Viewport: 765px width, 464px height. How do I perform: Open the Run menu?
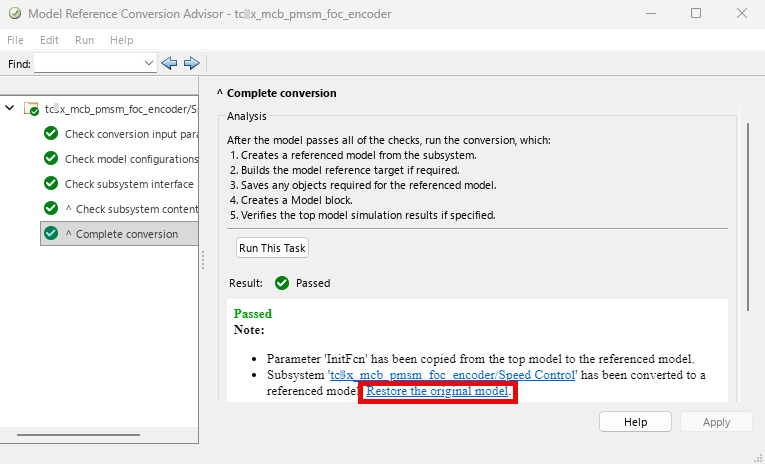tap(84, 40)
